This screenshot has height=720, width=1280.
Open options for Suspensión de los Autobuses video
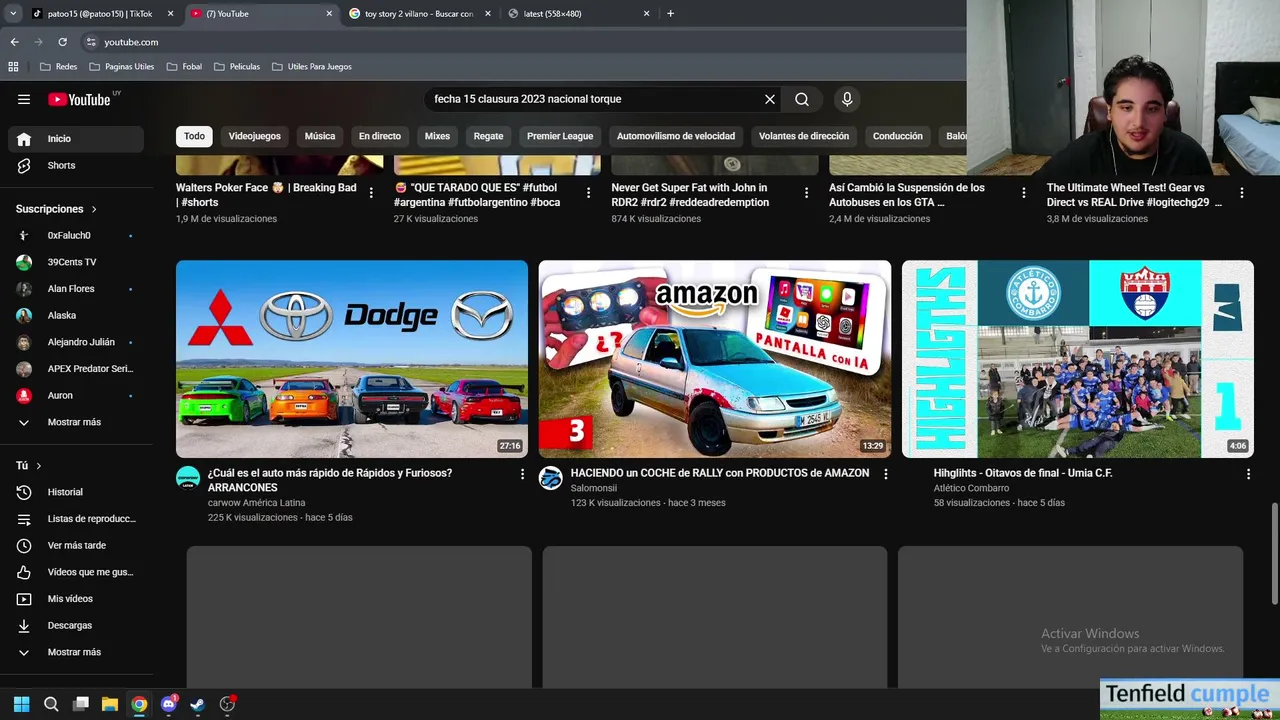tap(1024, 193)
